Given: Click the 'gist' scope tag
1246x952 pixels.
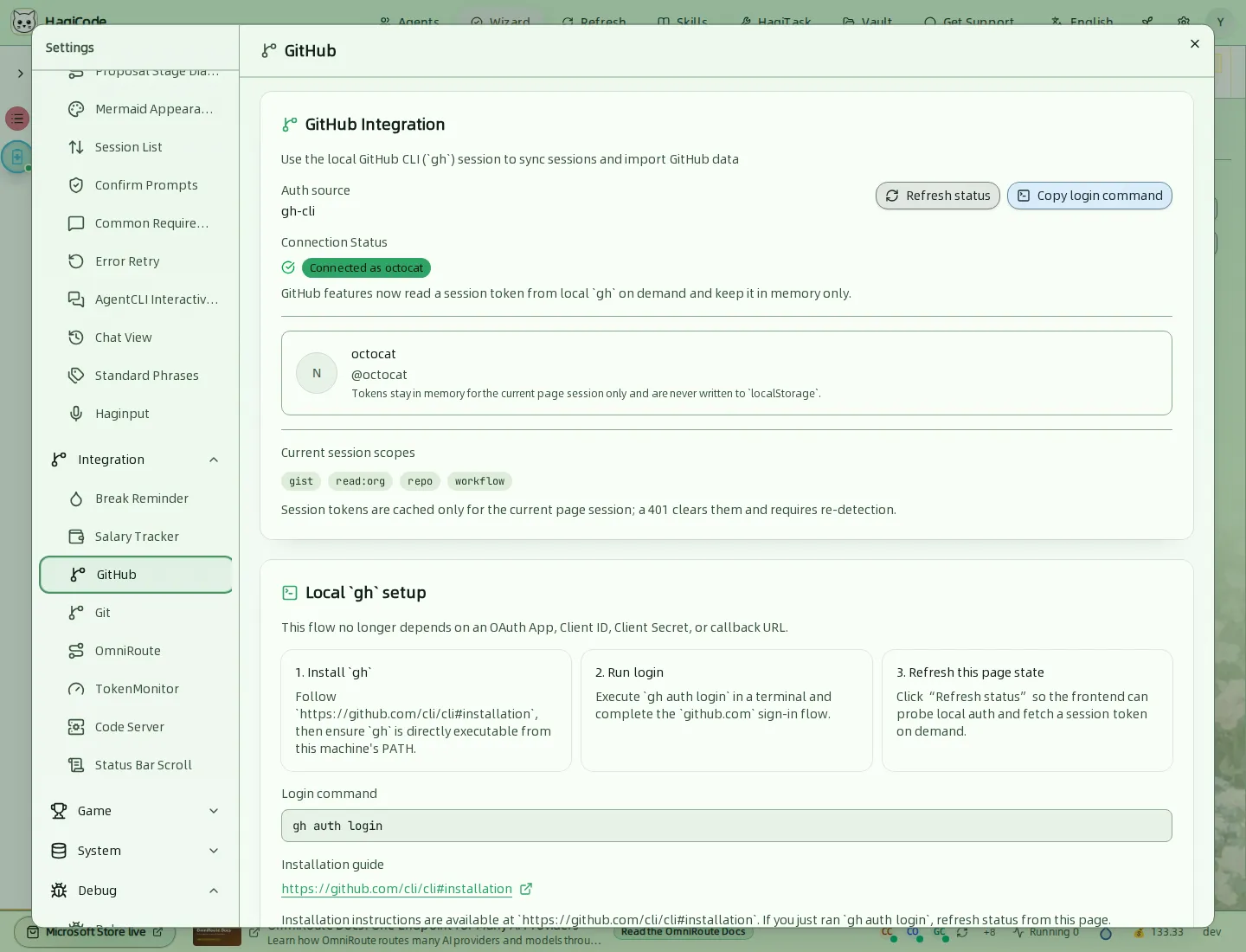Looking at the screenshot, I should pyautogui.click(x=301, y=481).
